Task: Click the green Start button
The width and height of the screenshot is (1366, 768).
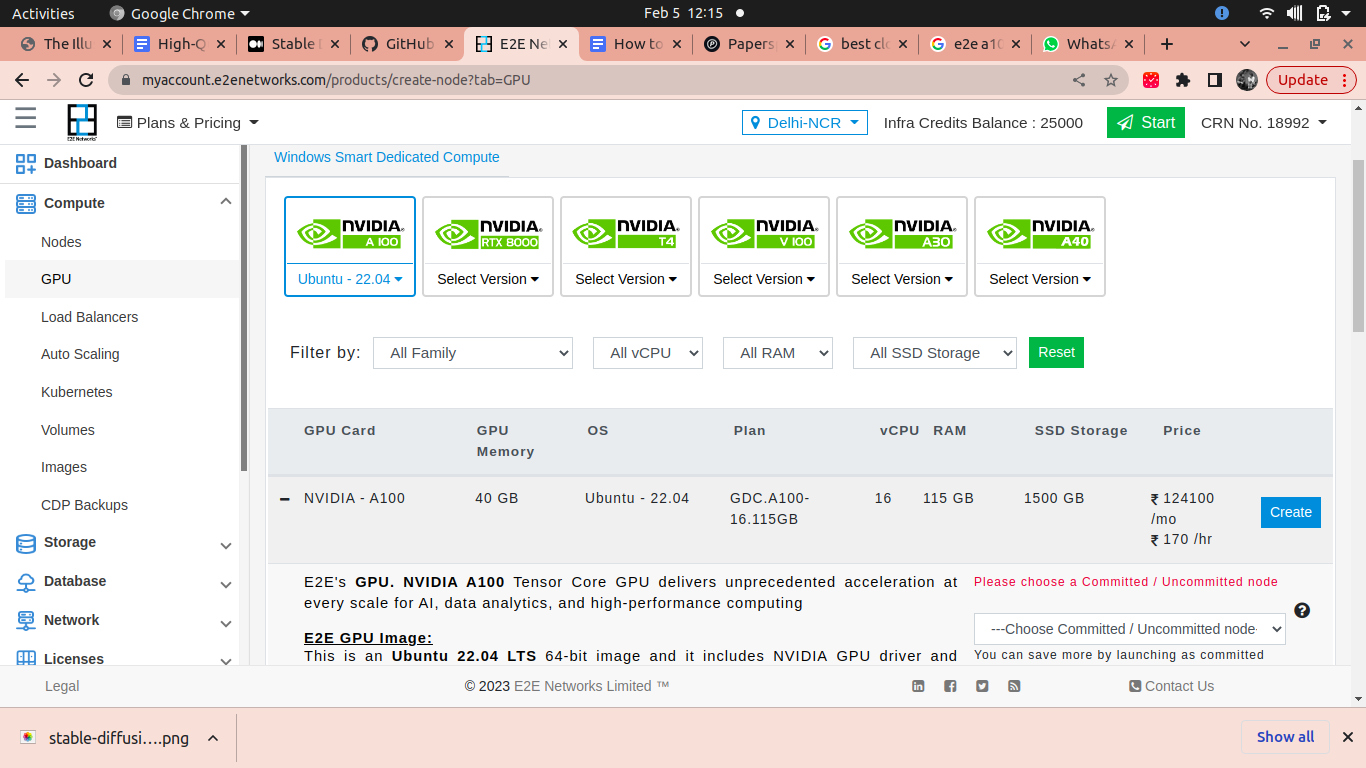Action: pyautogui.click(x=1146, y=122)
